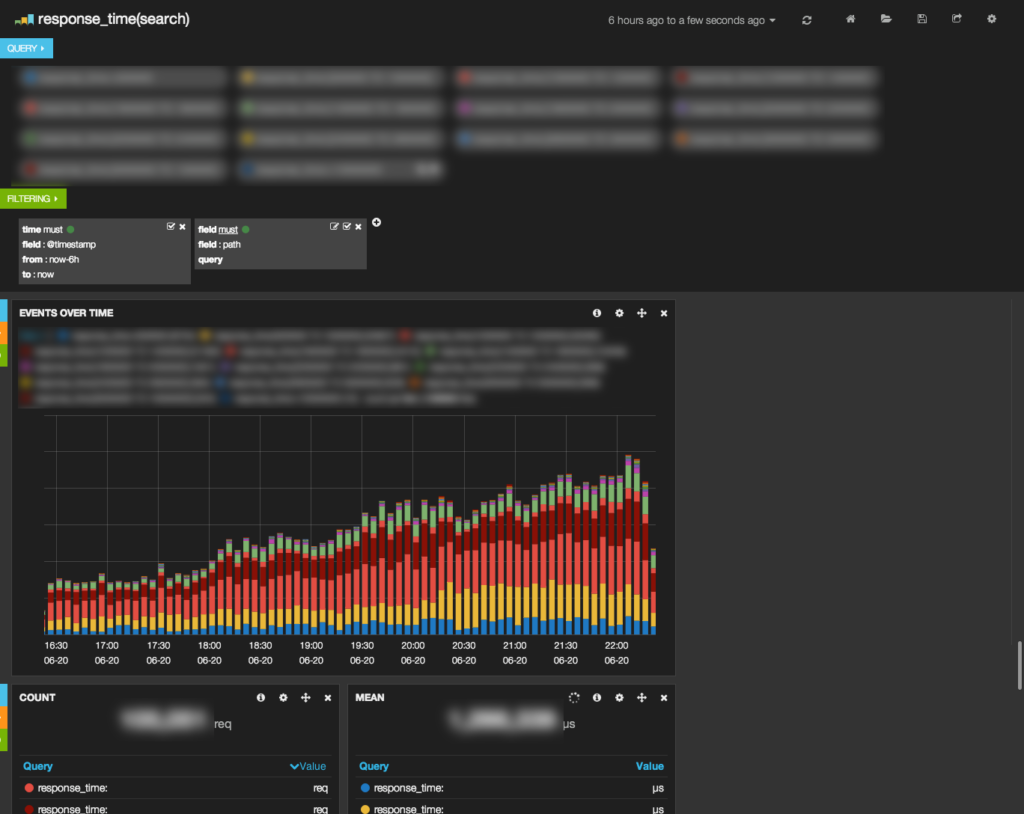
Task: Add a new filter with the plus icon
Action: pyautogui.click(x=377, y=222)
